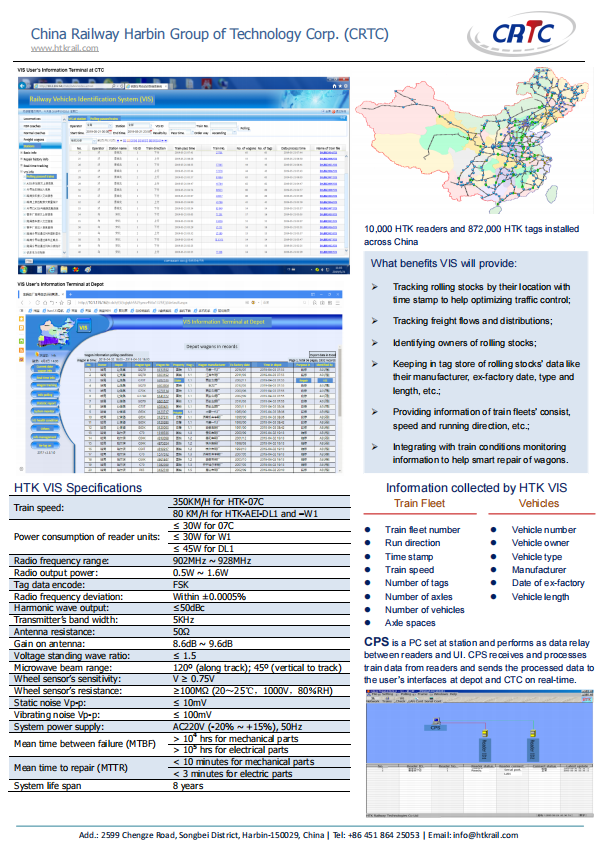
Task: Click the 'Vehicles' column heading
Action: click(x=539, y=503)
